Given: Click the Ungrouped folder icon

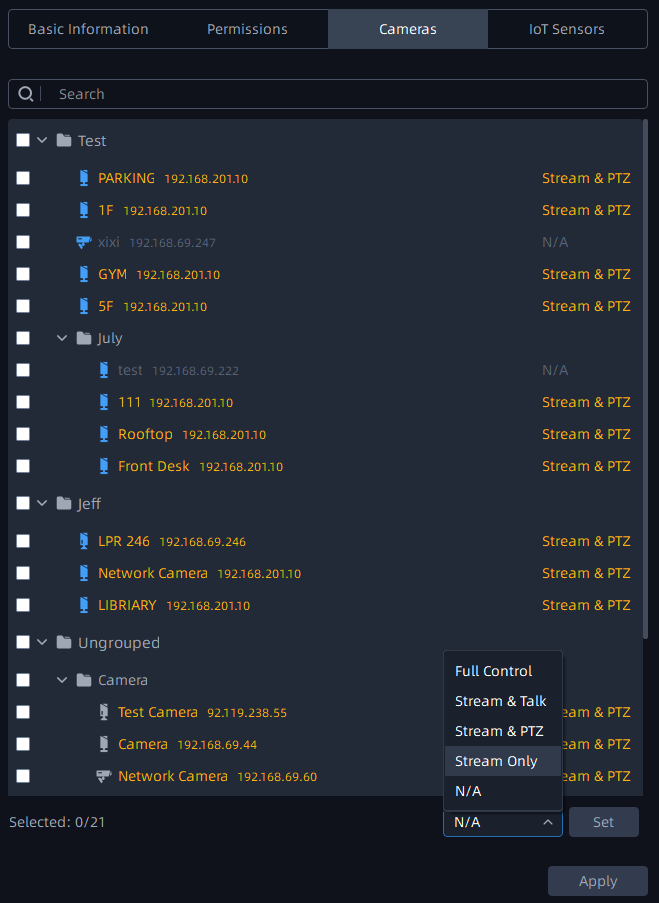Looking at the screenshot, I should 64,642.
